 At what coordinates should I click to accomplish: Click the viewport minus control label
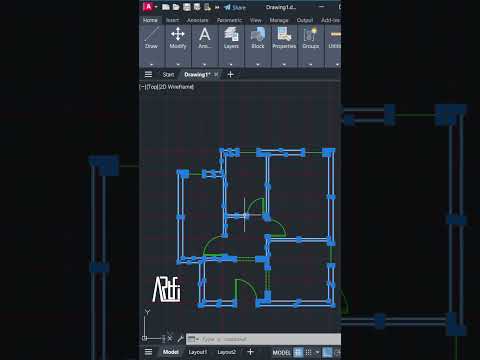coord(142,87)
